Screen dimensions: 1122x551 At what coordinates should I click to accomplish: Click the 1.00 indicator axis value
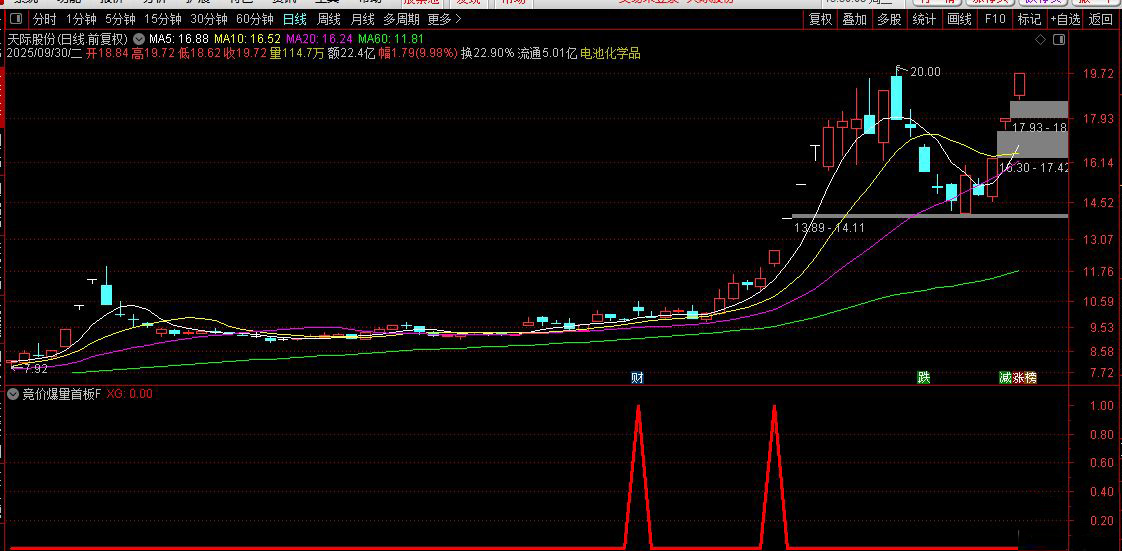(x=1101, y=405)
